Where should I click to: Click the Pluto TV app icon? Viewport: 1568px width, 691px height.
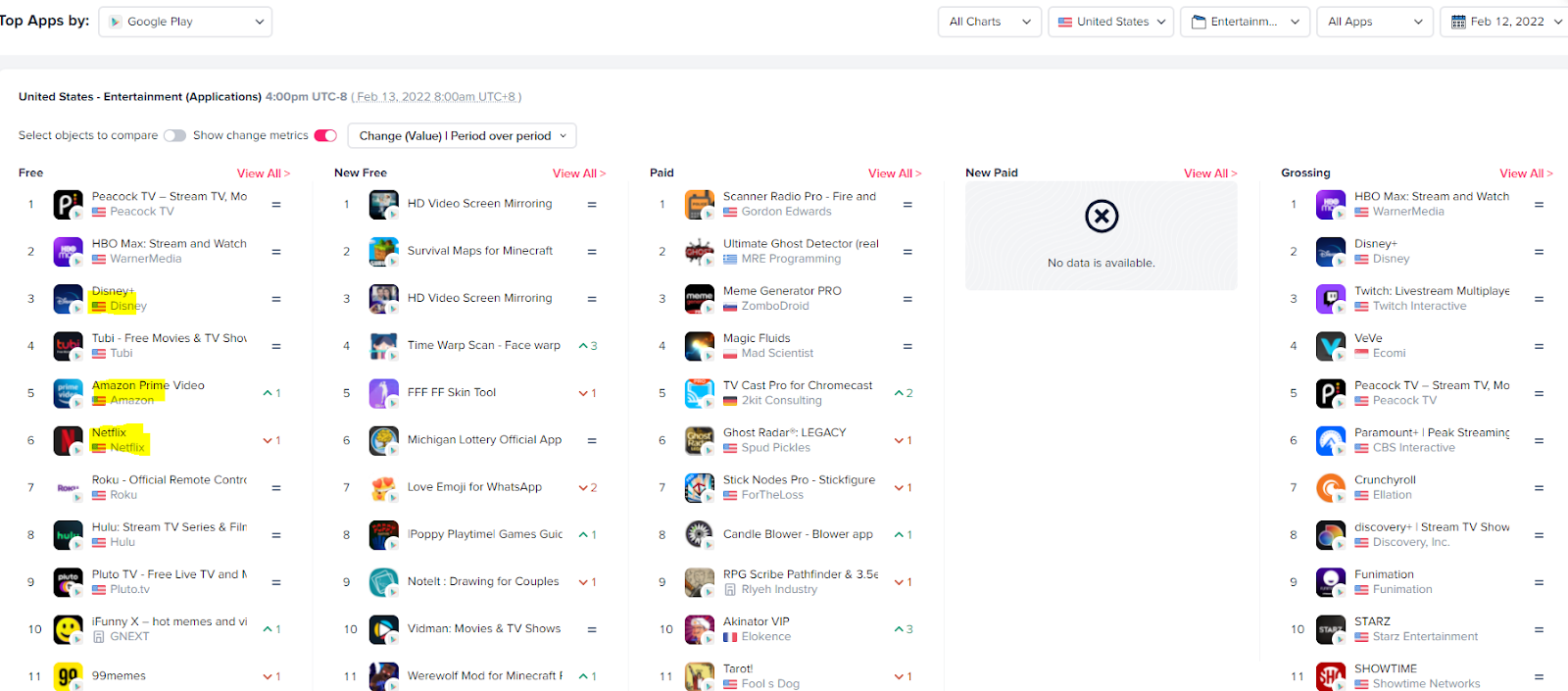[x=68, y=582]
